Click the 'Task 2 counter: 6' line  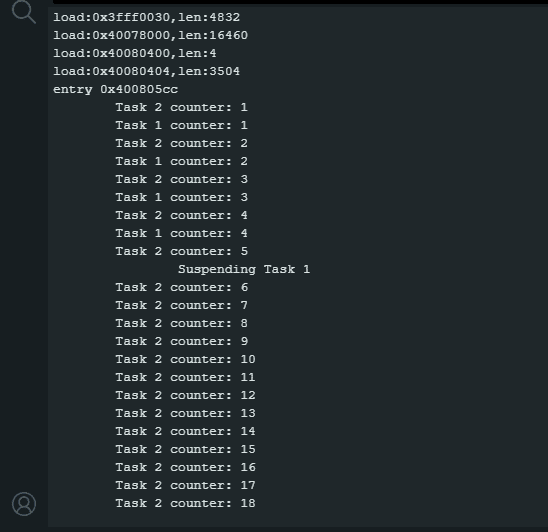pyautogui.click(x=182, y=287)
